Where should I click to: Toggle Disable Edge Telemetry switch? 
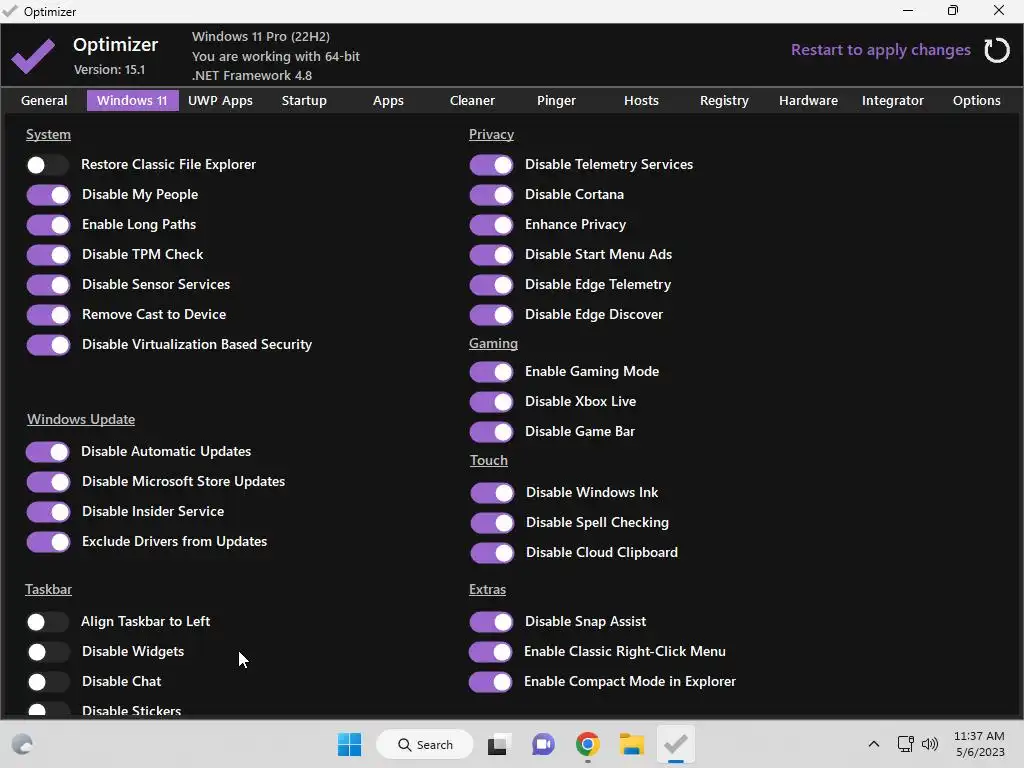click(491, 285)
